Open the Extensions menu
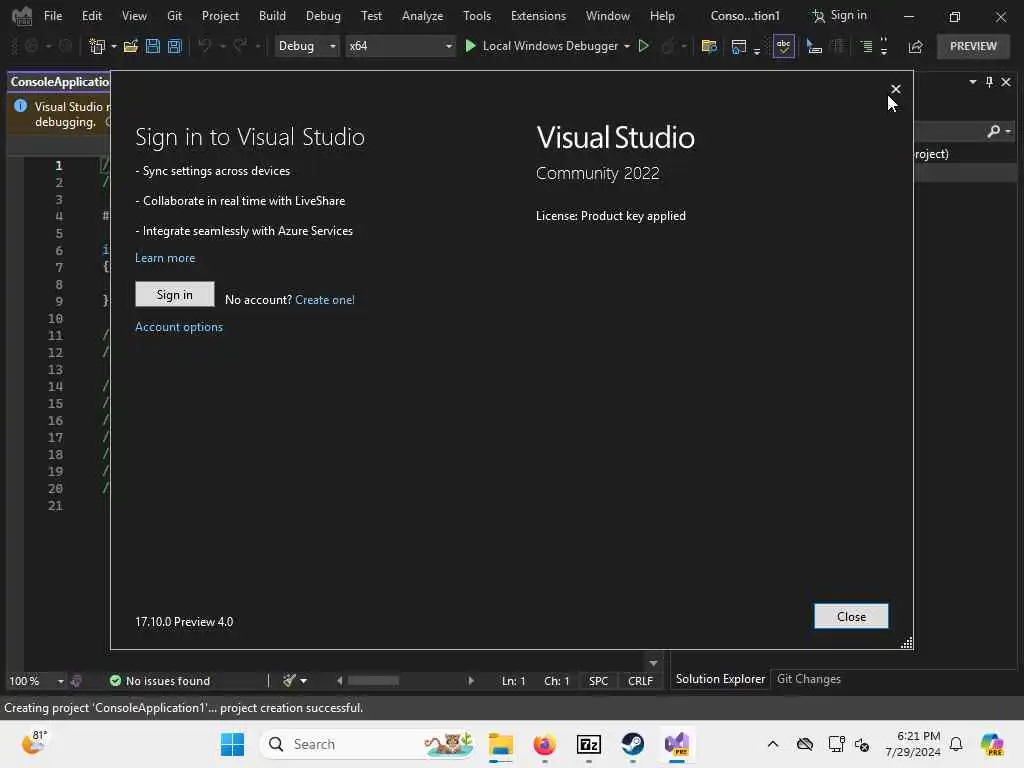The width and height of the screenshot is (1024, 768). click(x=538, y=16)
